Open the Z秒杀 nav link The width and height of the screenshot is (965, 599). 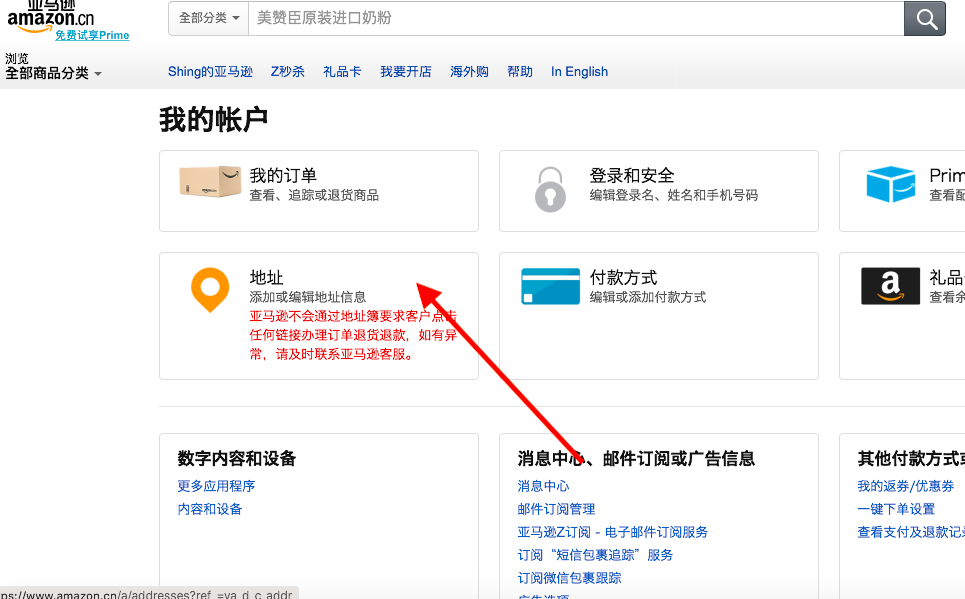coord(287,72)
